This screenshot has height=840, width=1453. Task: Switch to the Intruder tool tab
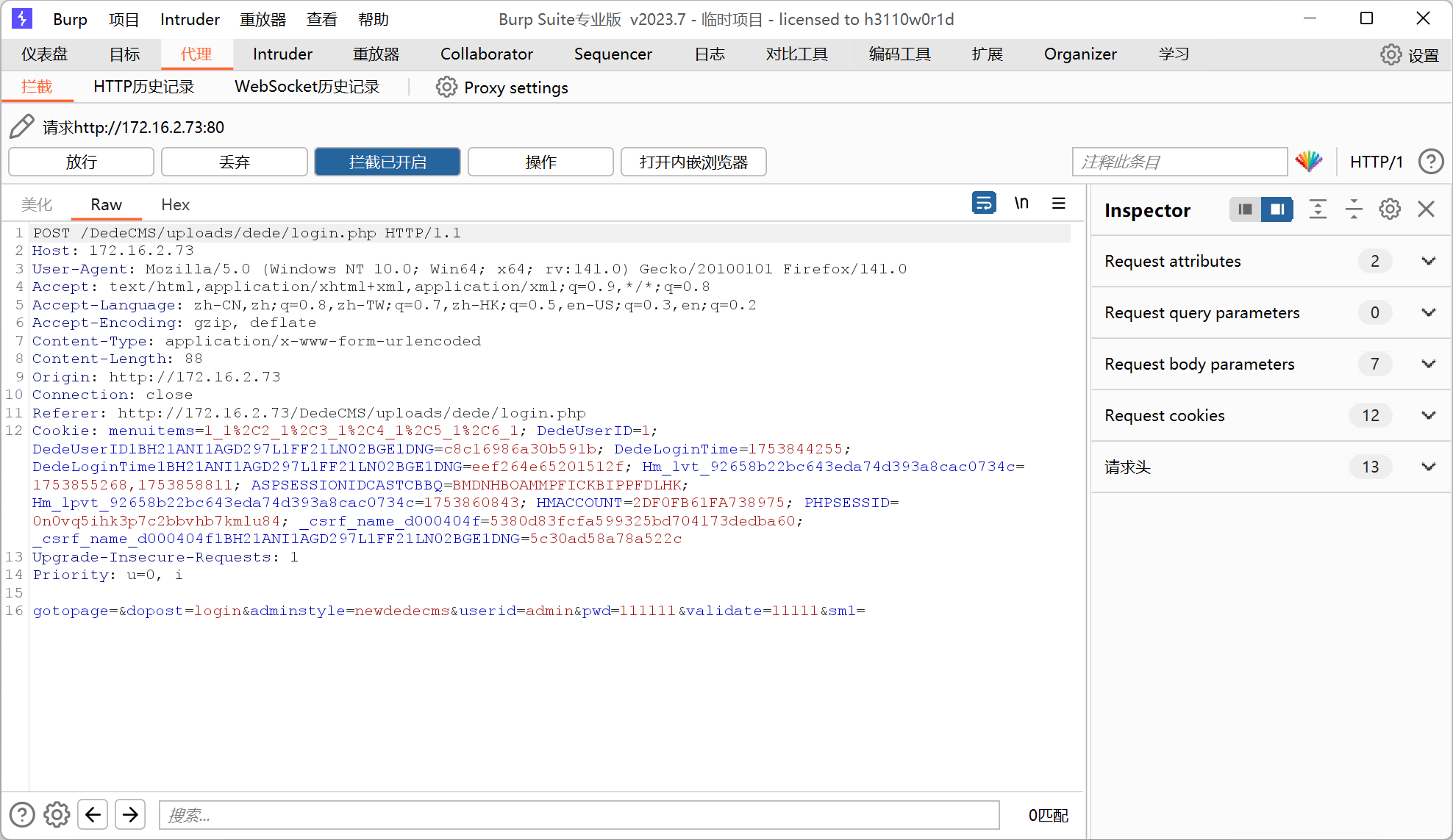pos(282,54)
